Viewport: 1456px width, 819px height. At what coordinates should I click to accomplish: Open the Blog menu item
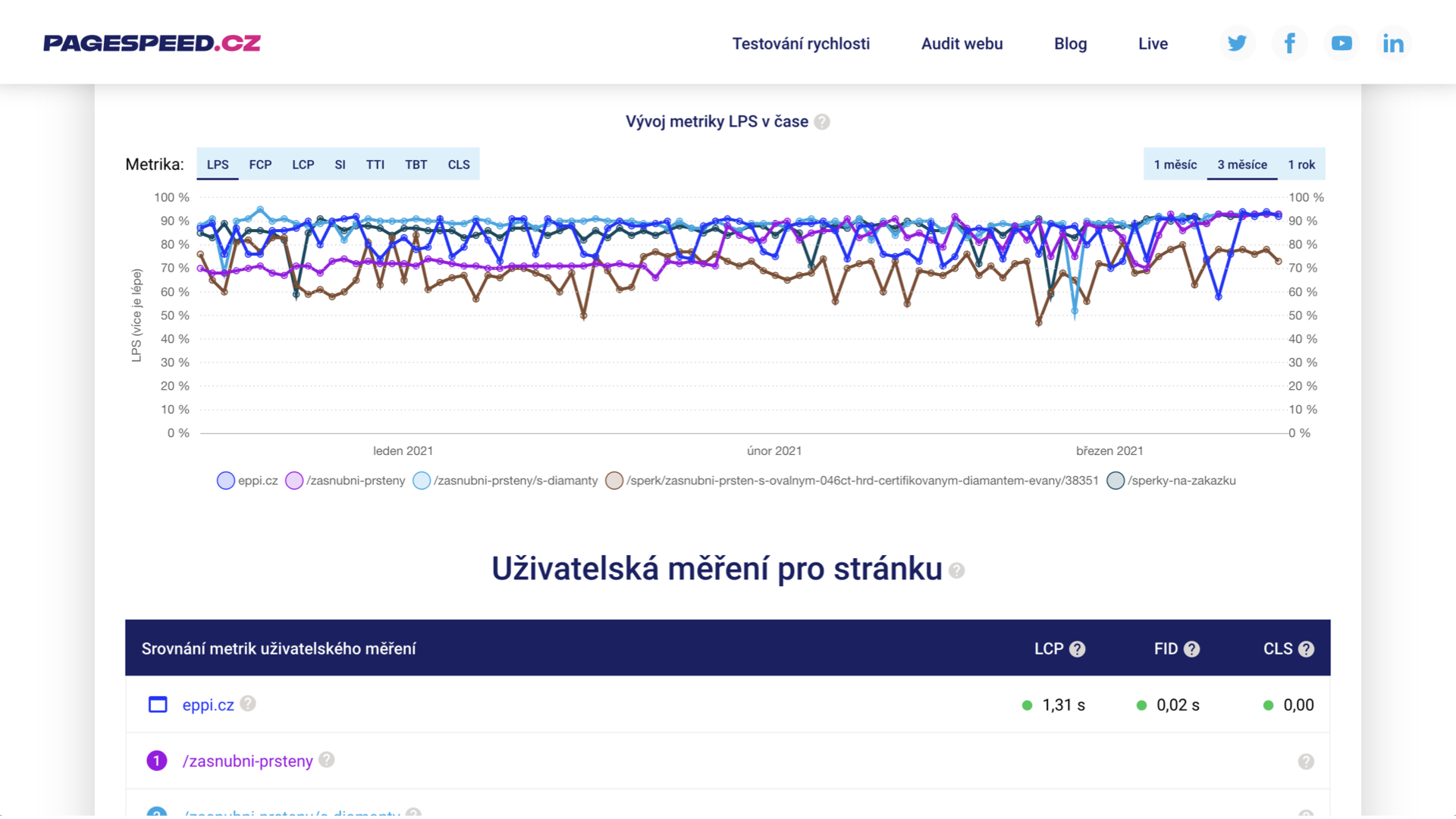click(1070, 44)
